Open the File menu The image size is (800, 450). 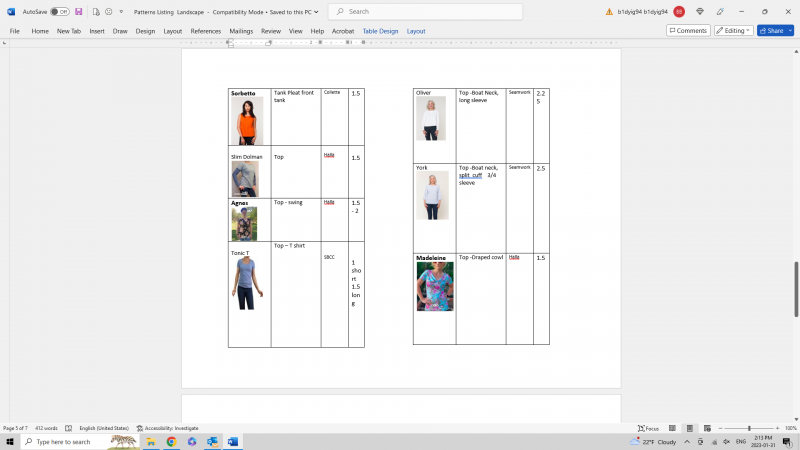15,31
